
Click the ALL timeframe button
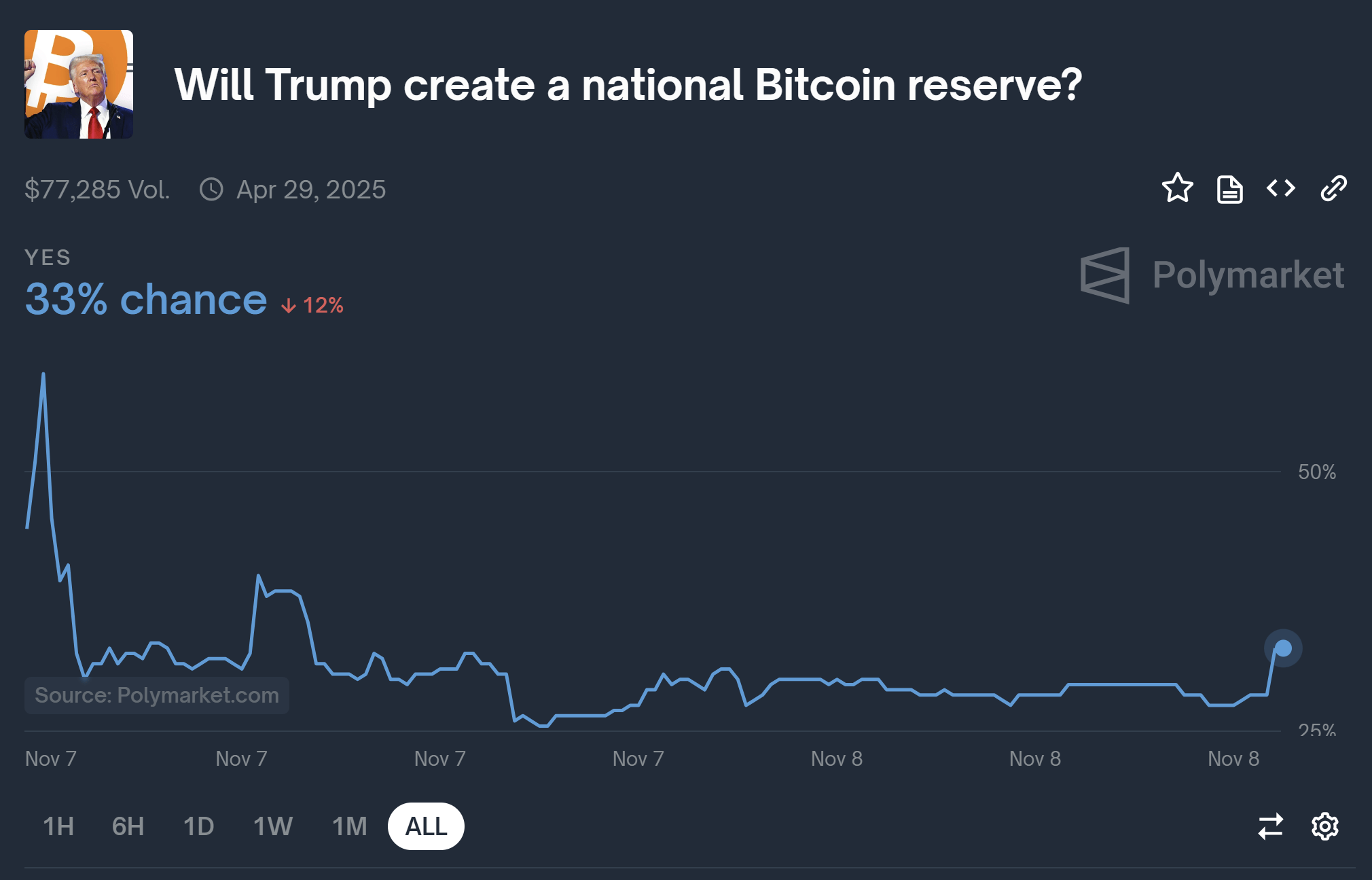click(426, 826)
